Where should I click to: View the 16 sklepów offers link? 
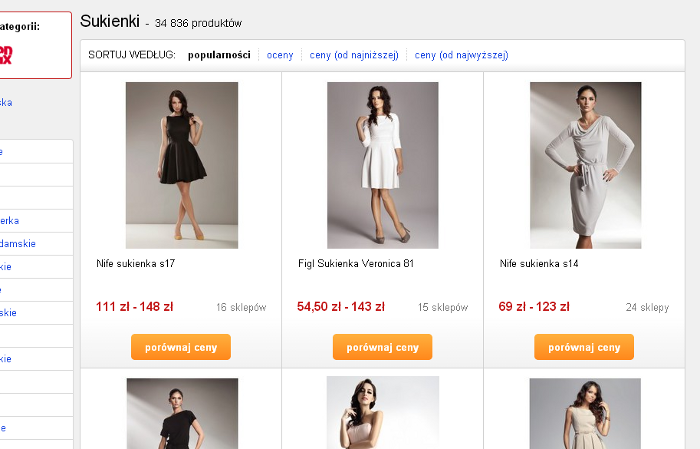click(241, 308)
